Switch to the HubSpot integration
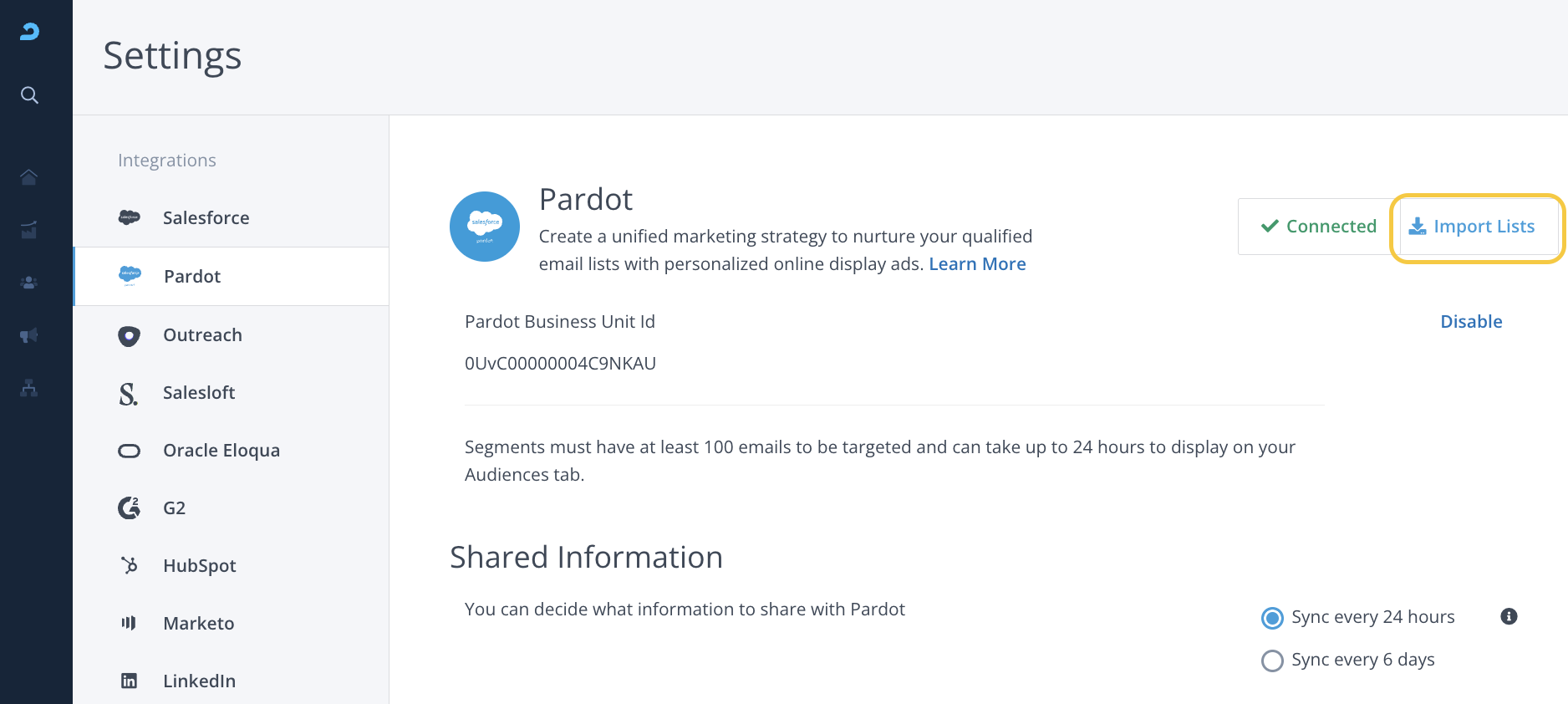1568x704 pixels. (199, 566)
